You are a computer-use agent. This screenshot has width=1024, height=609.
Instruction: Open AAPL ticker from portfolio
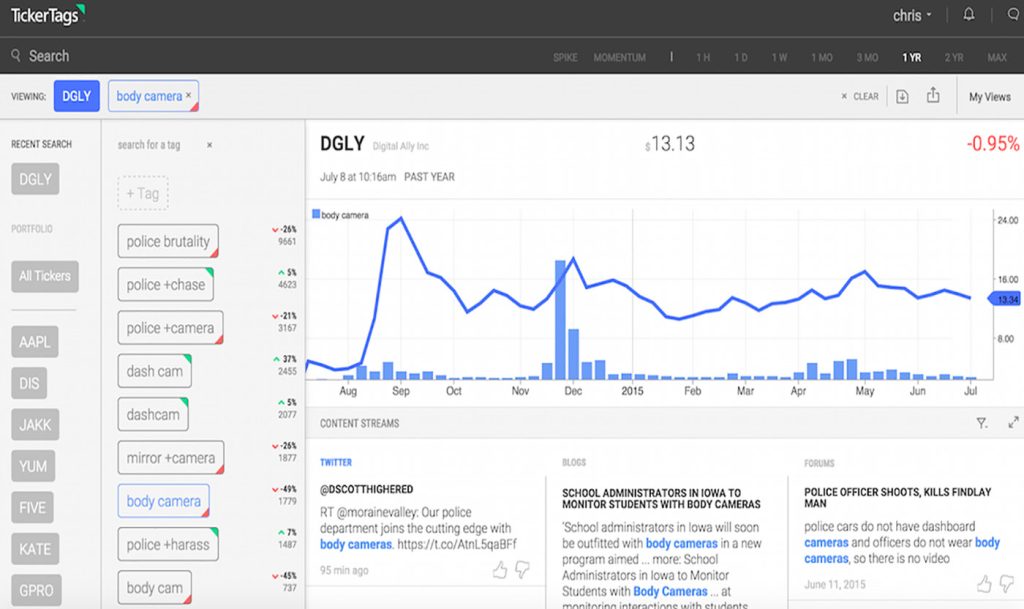[35, 341]
